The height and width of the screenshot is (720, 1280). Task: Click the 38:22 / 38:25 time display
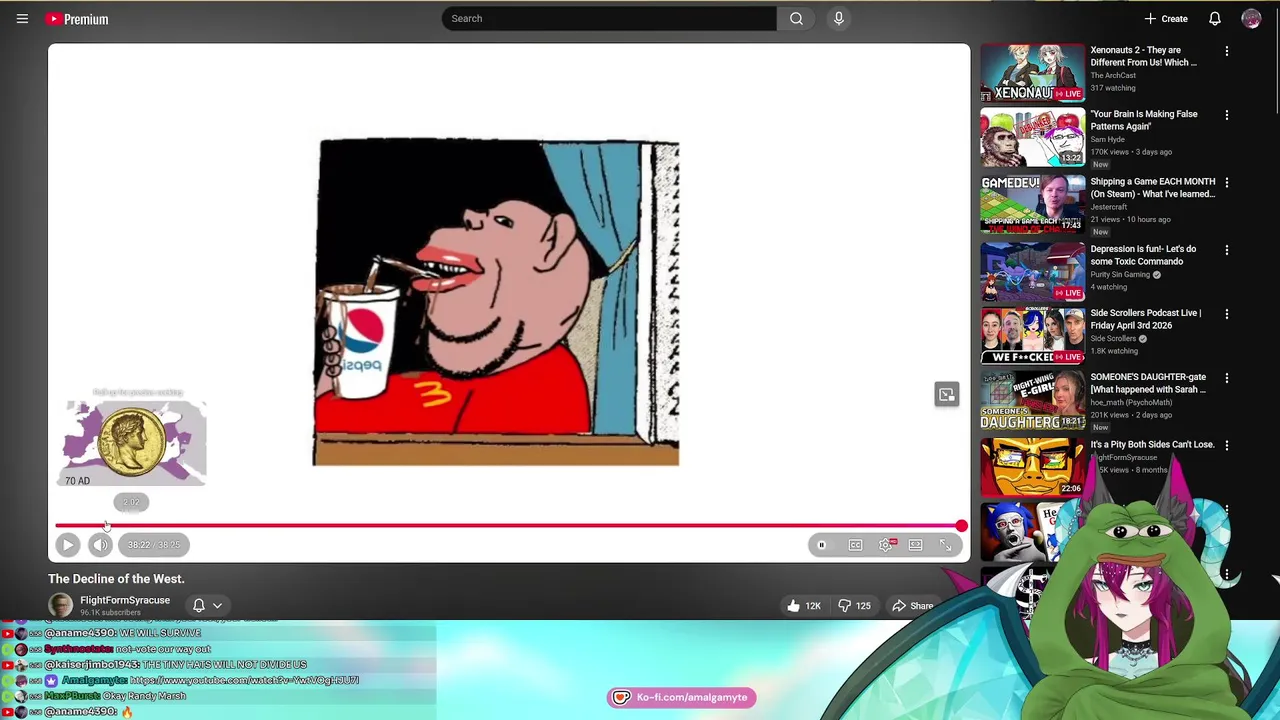point(154,545)
